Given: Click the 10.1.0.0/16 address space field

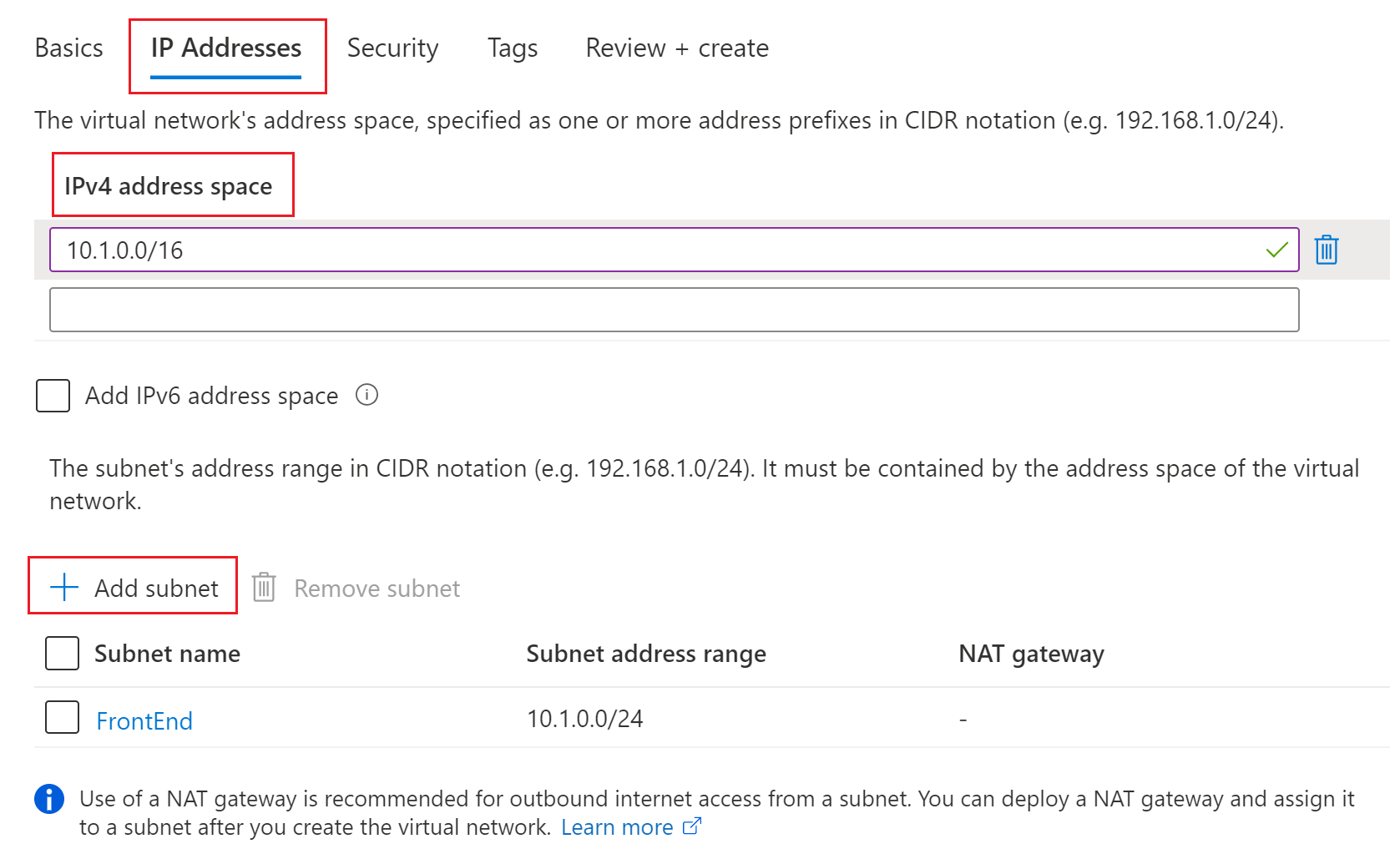Looking at the screenshot, I should pos(651,250).
